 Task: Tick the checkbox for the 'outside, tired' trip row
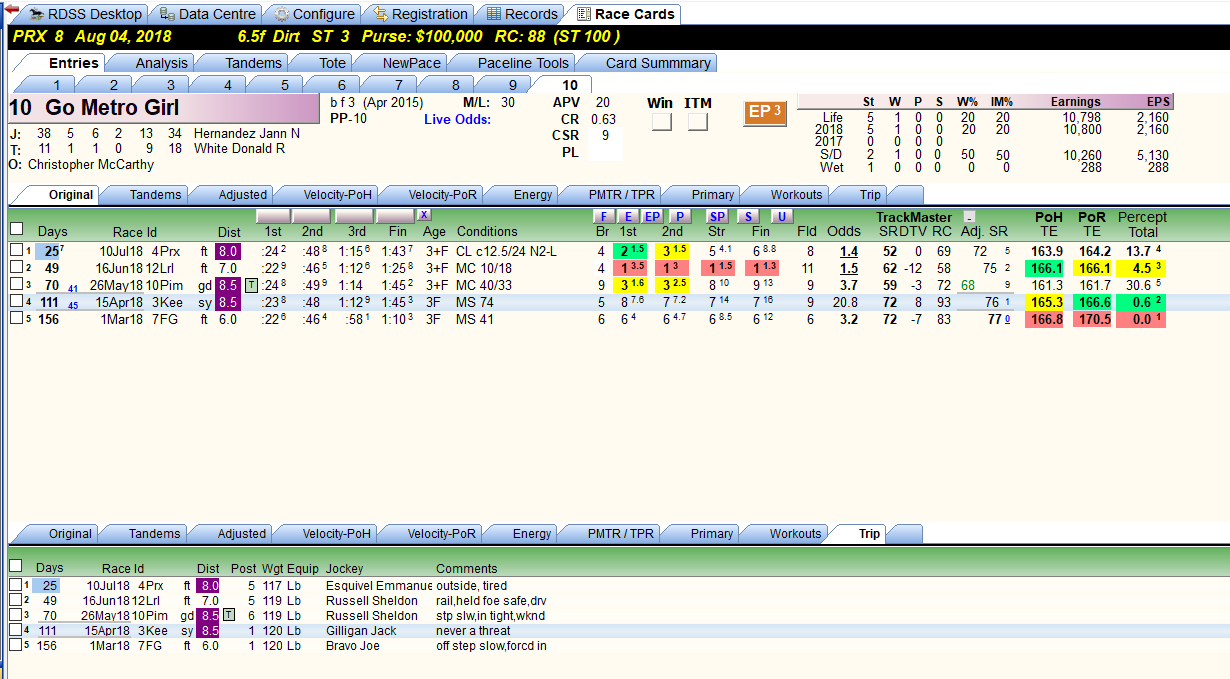tap(15, 585)
